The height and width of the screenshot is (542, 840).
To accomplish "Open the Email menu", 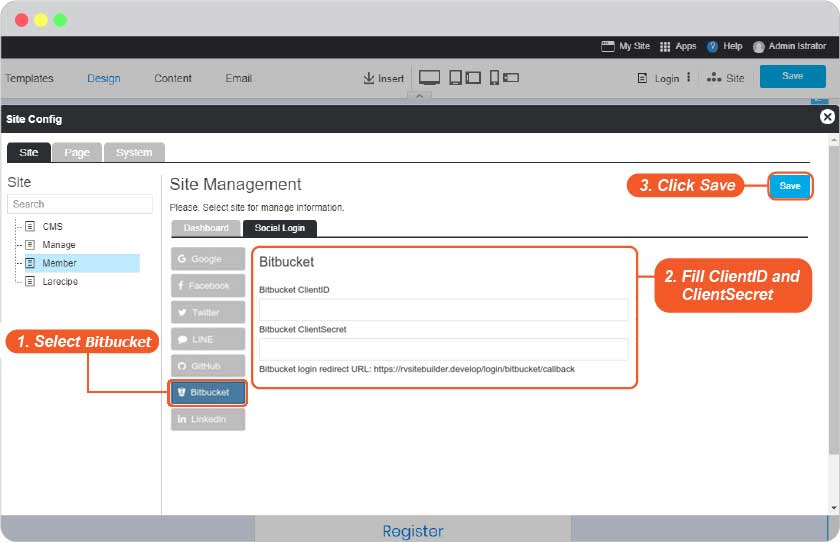I will click(238, 78).
